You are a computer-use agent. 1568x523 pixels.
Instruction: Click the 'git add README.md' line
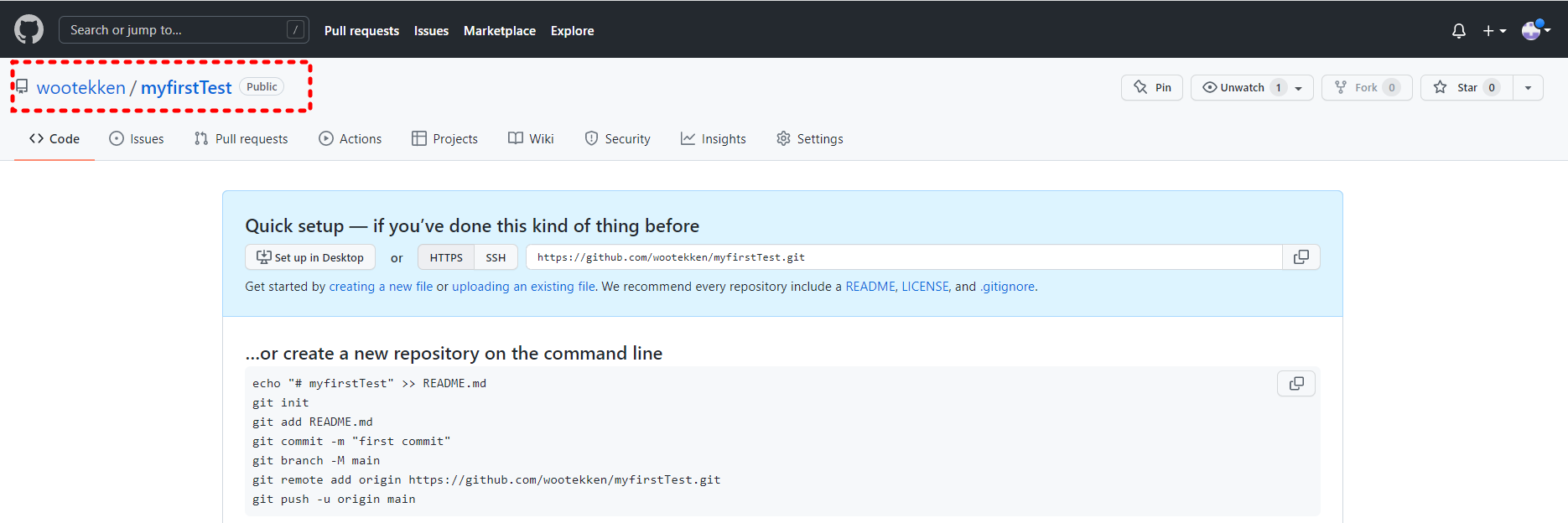[x=313, y=422]
